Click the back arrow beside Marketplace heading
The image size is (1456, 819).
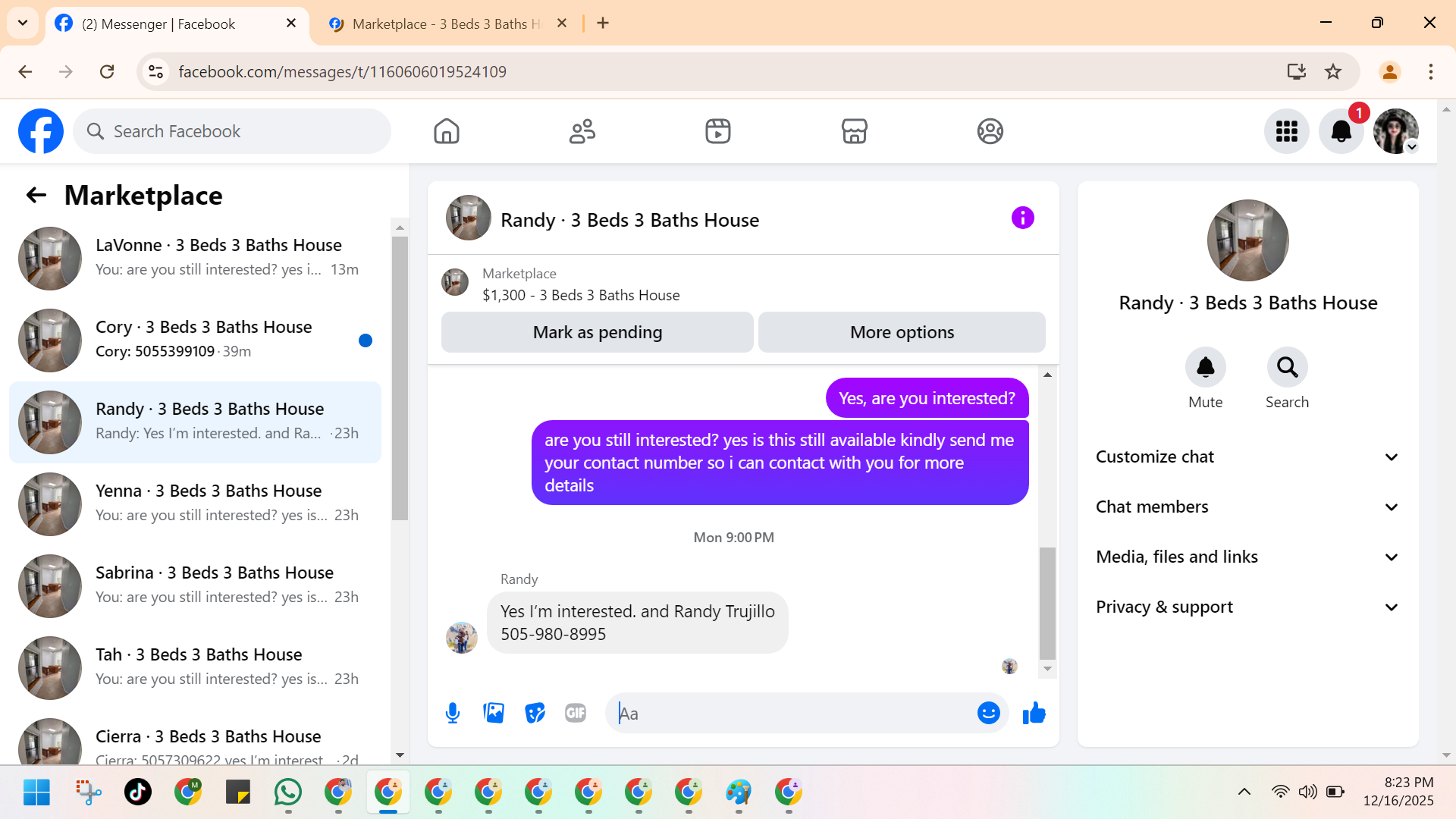coord(36,195)
